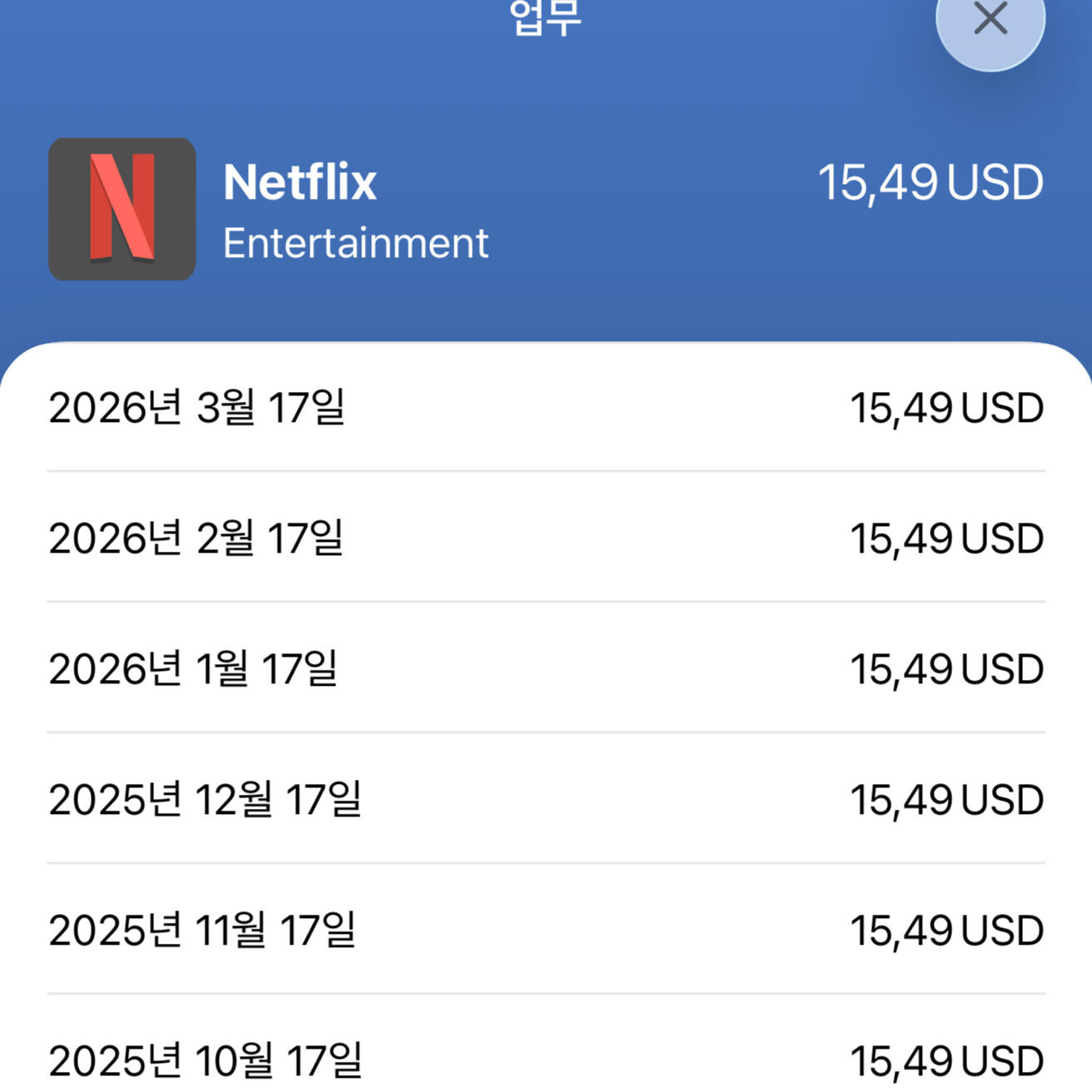This screenshot has height=1092, width=1092.
Task: Tap the red Netflix N logo
Action: pos(122,208)
